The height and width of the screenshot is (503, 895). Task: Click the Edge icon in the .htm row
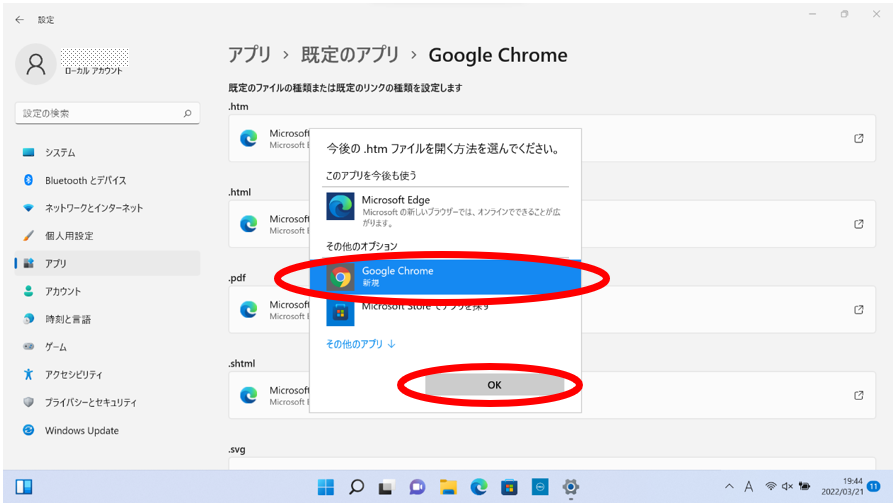click(248, 138)
